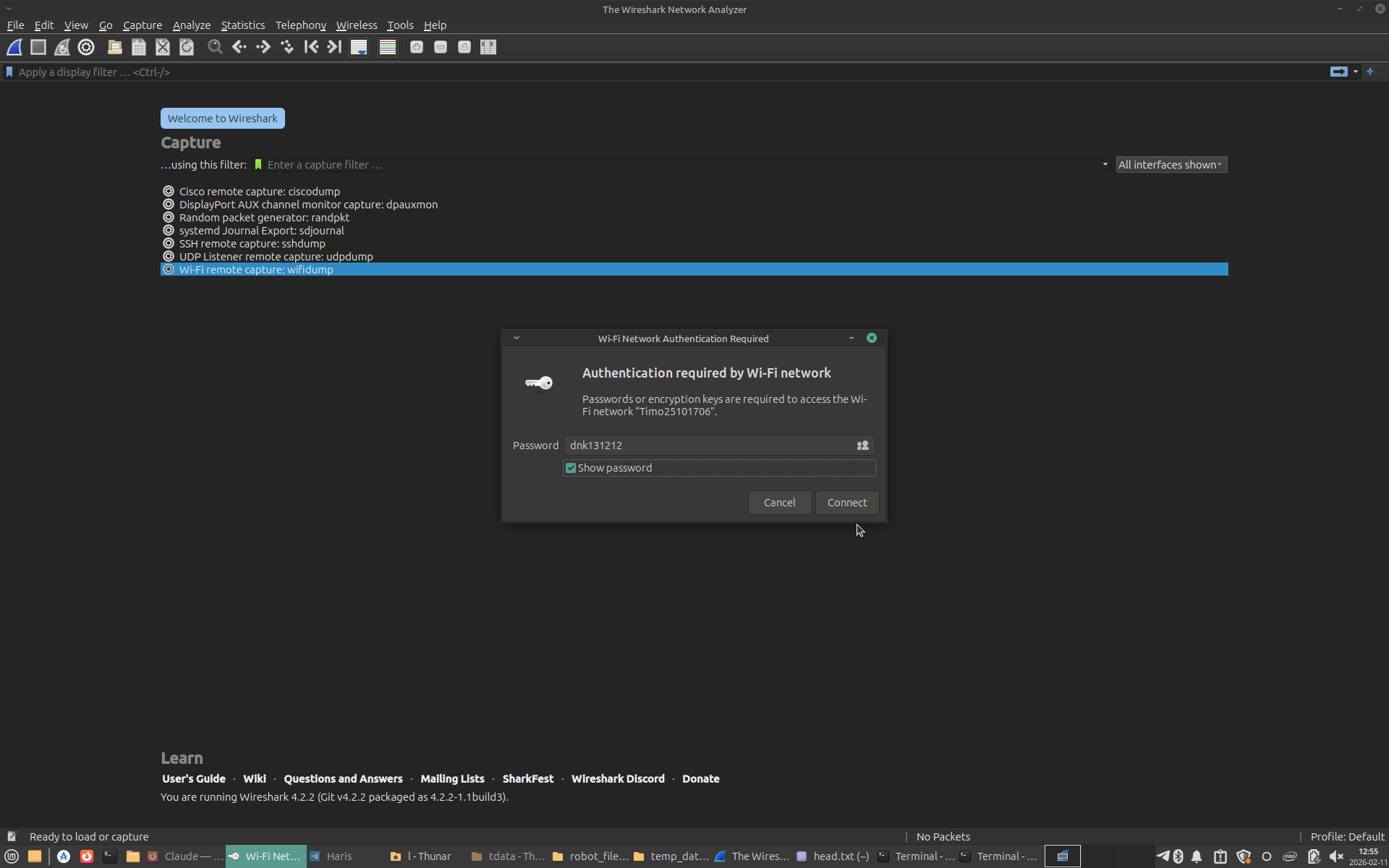
Task: Open the Wireless menu
Action: tap(357, 25)
